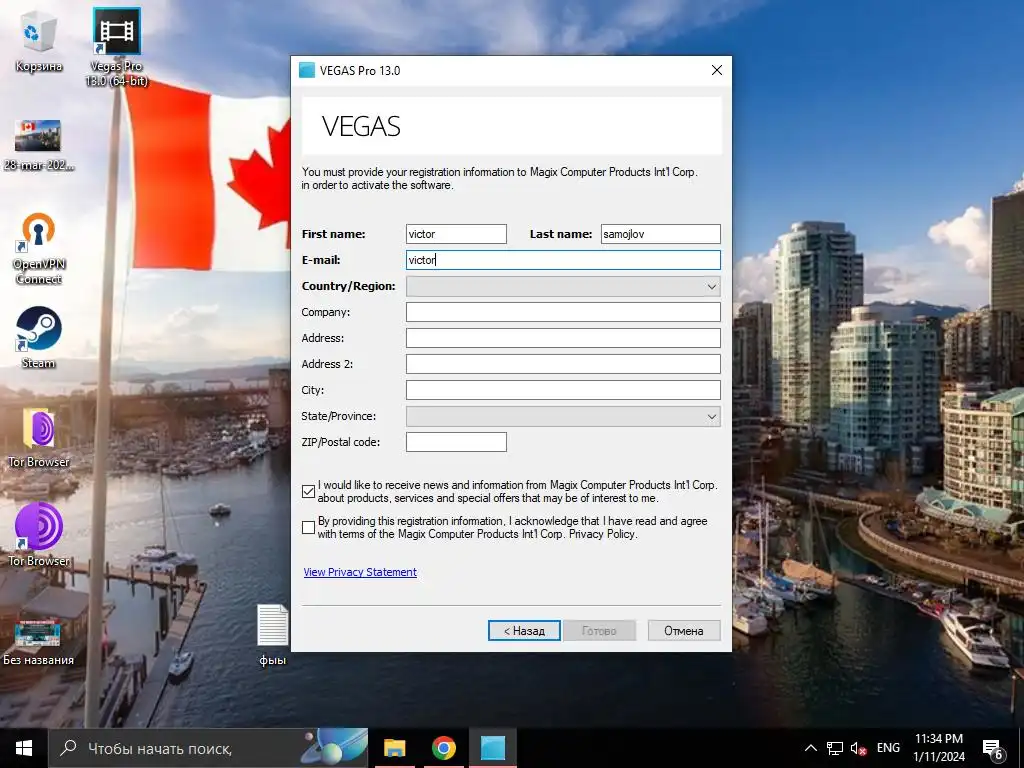1024x768 pixels.
Task: Open the Recycle Bin (Корзина) desktop icon
Action: 39,42
